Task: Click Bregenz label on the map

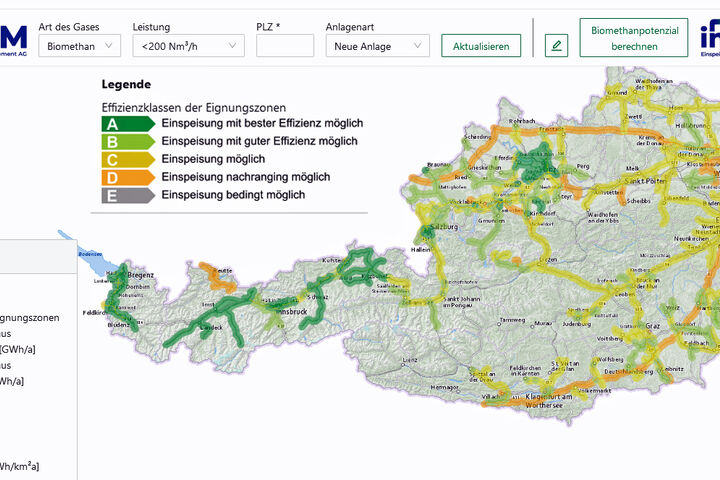Action: [141, 275]
